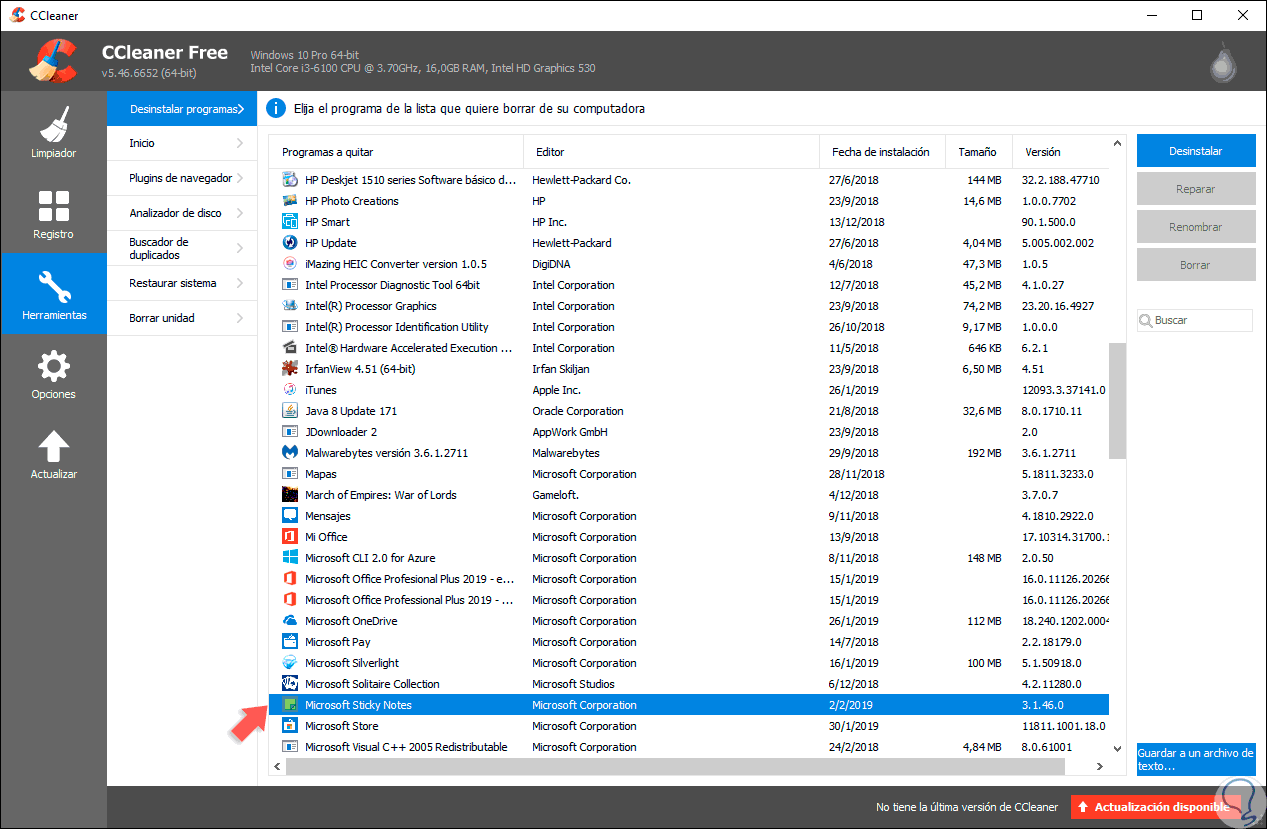Click the HP Update icon
This screenshot has width=1267, height=829.
(x=290, y=243)
